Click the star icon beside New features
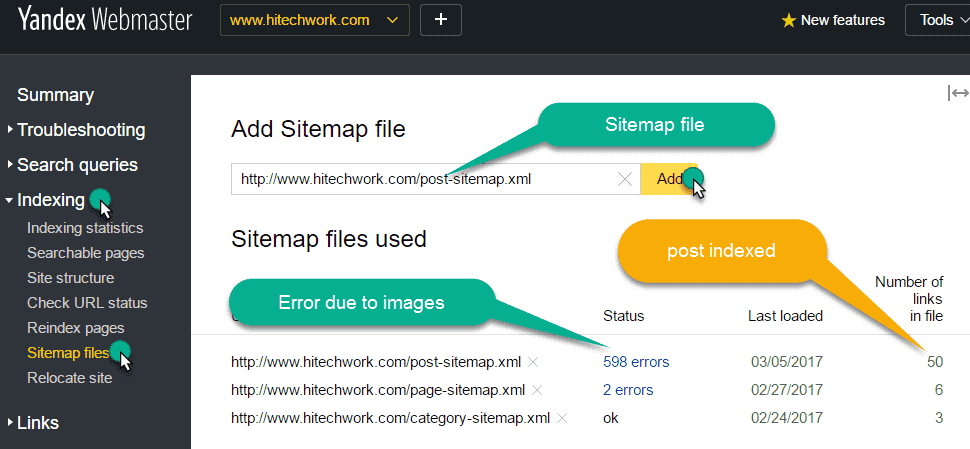The width and height of the screenshot is (970, 449). pos(788,20)
